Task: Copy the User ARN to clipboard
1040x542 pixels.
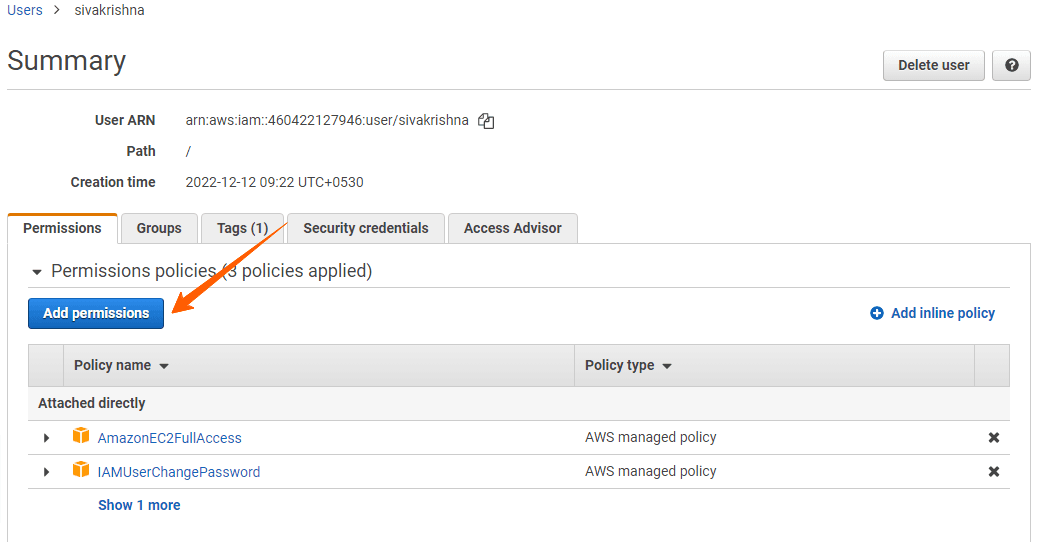Action: 486,121
